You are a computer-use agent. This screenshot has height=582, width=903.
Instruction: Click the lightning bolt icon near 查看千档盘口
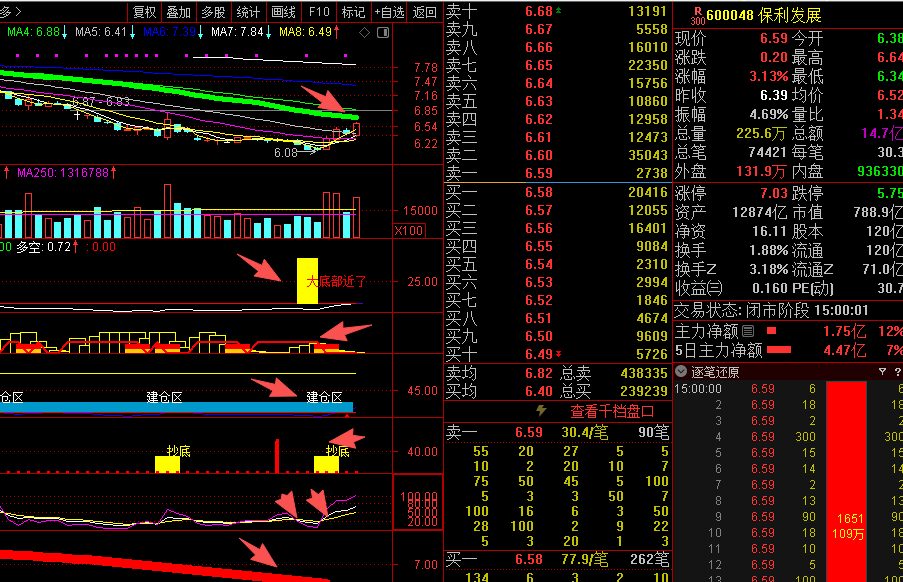tap(541, 410)
